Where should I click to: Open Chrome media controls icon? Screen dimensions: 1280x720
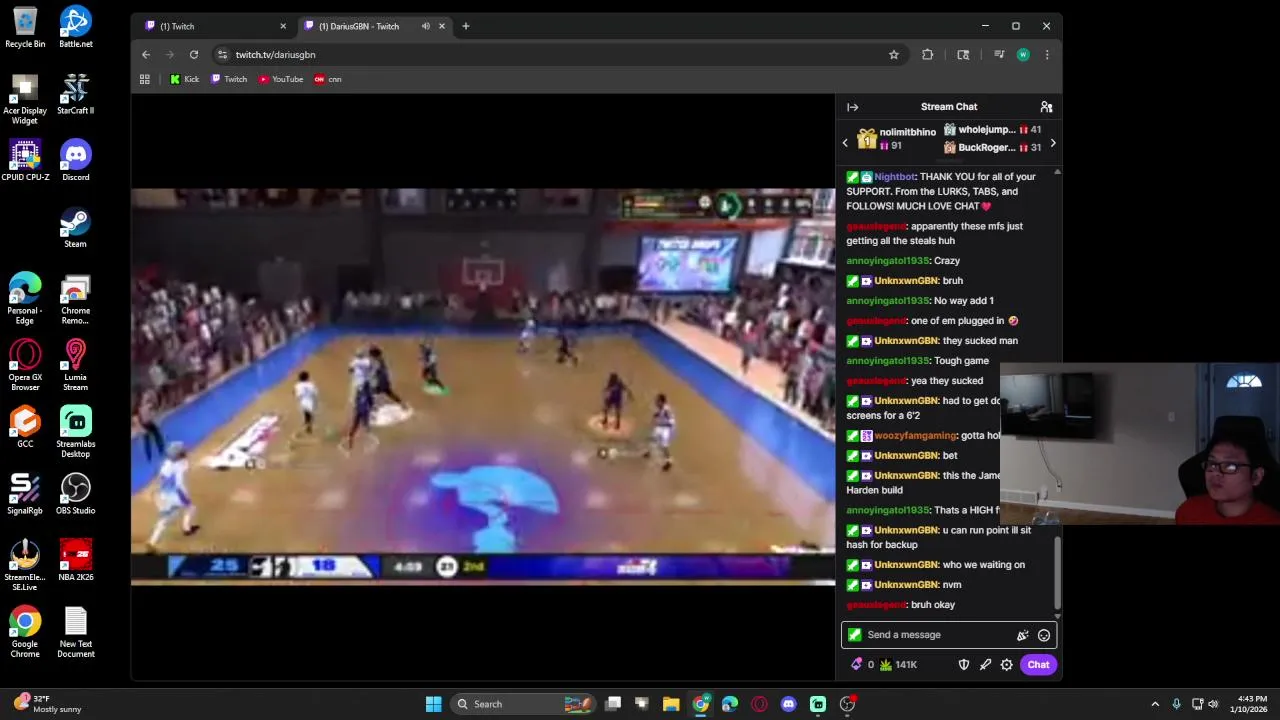point(998,55)
